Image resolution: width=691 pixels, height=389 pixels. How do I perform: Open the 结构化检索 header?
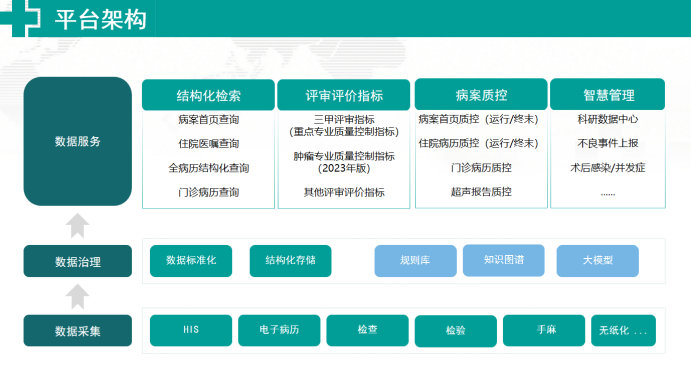(x=208, y=95)
